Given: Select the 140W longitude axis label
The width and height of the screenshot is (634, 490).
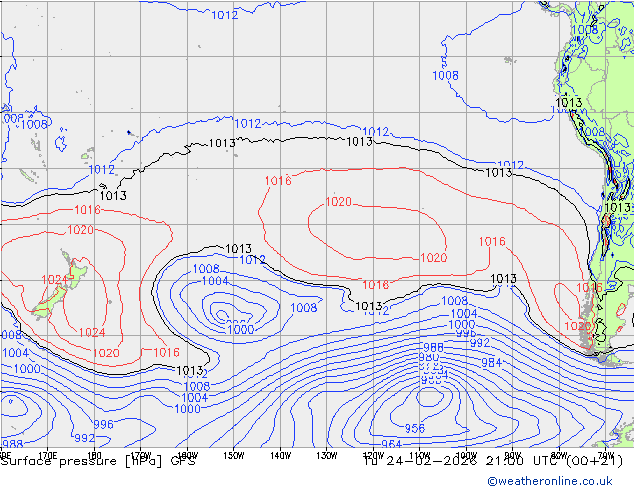Looking at the screenshot, I should pos(280,456).
